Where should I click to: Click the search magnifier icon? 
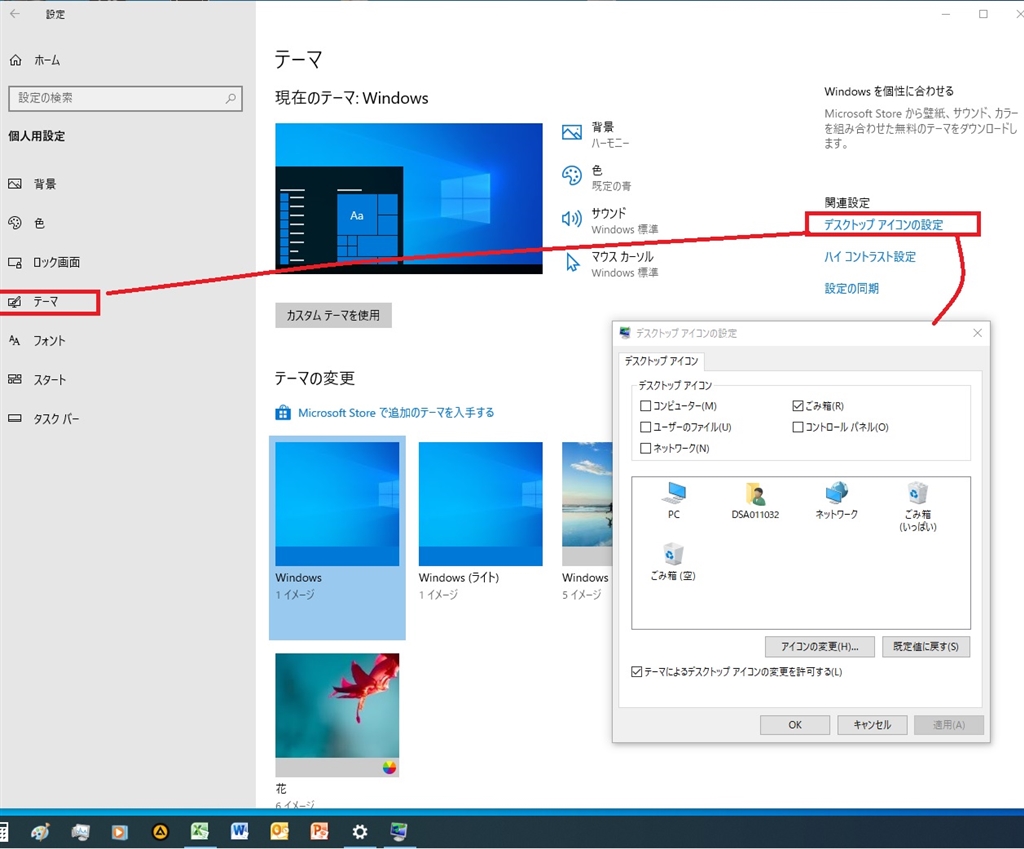[x=231, y=98]
